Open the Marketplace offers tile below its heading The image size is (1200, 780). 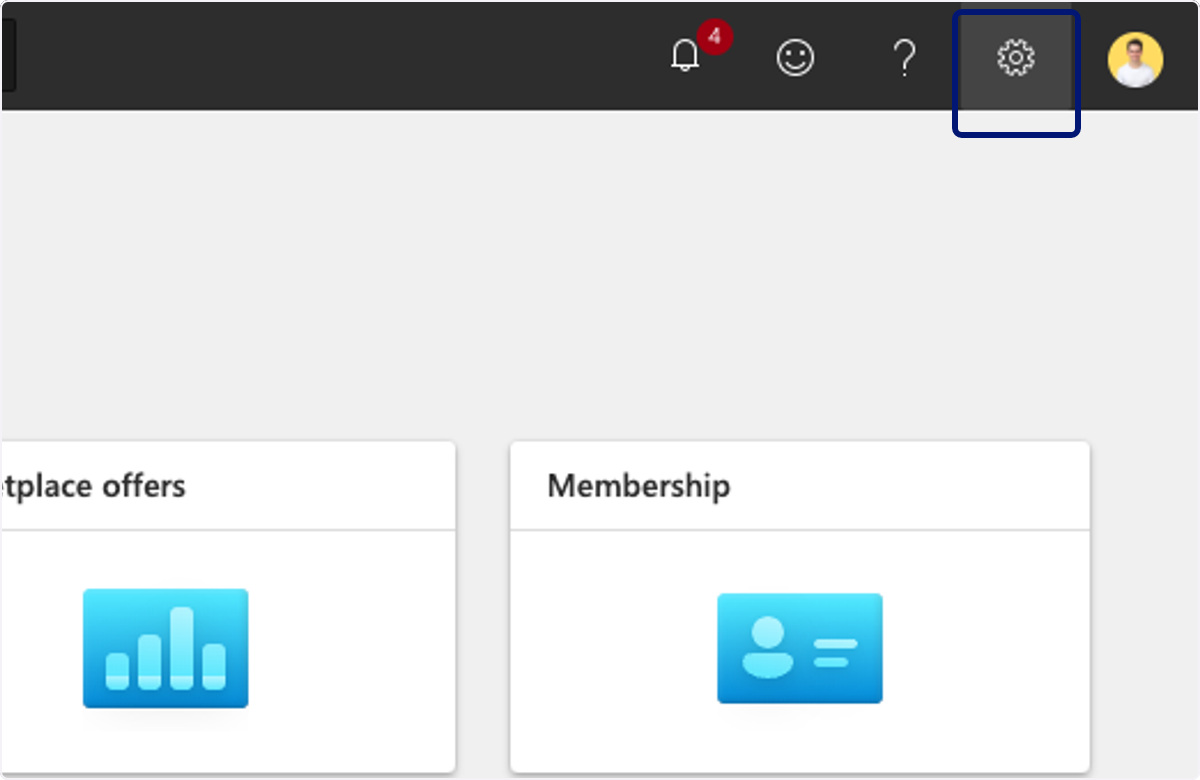[228, 650]
